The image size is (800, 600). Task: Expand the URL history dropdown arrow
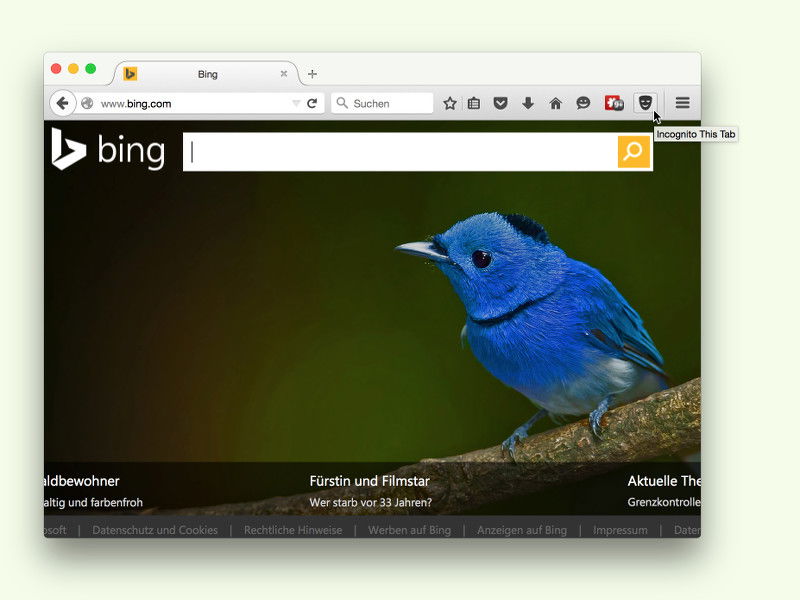[296, 104]
